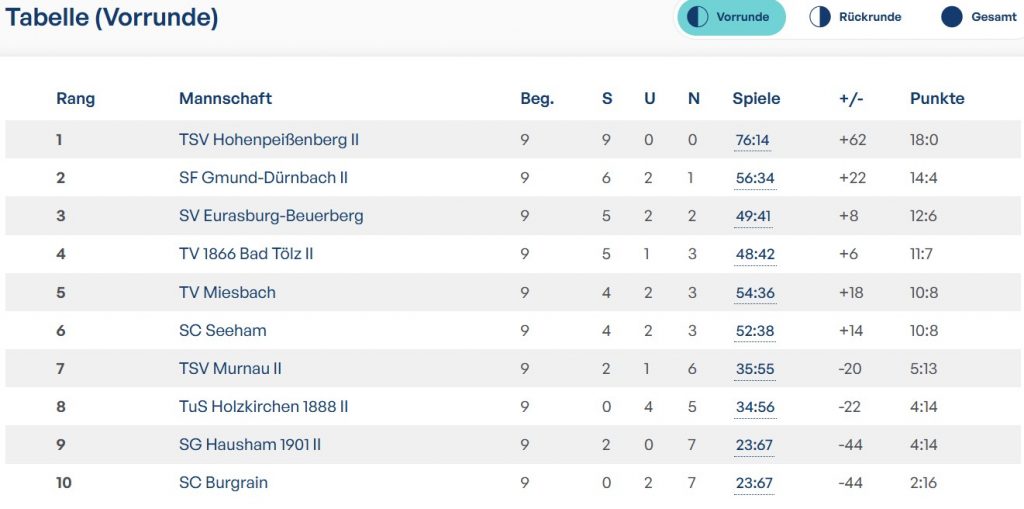Click the TV Miesbach team name
The image size is (1024, 509).
(227, 292)
